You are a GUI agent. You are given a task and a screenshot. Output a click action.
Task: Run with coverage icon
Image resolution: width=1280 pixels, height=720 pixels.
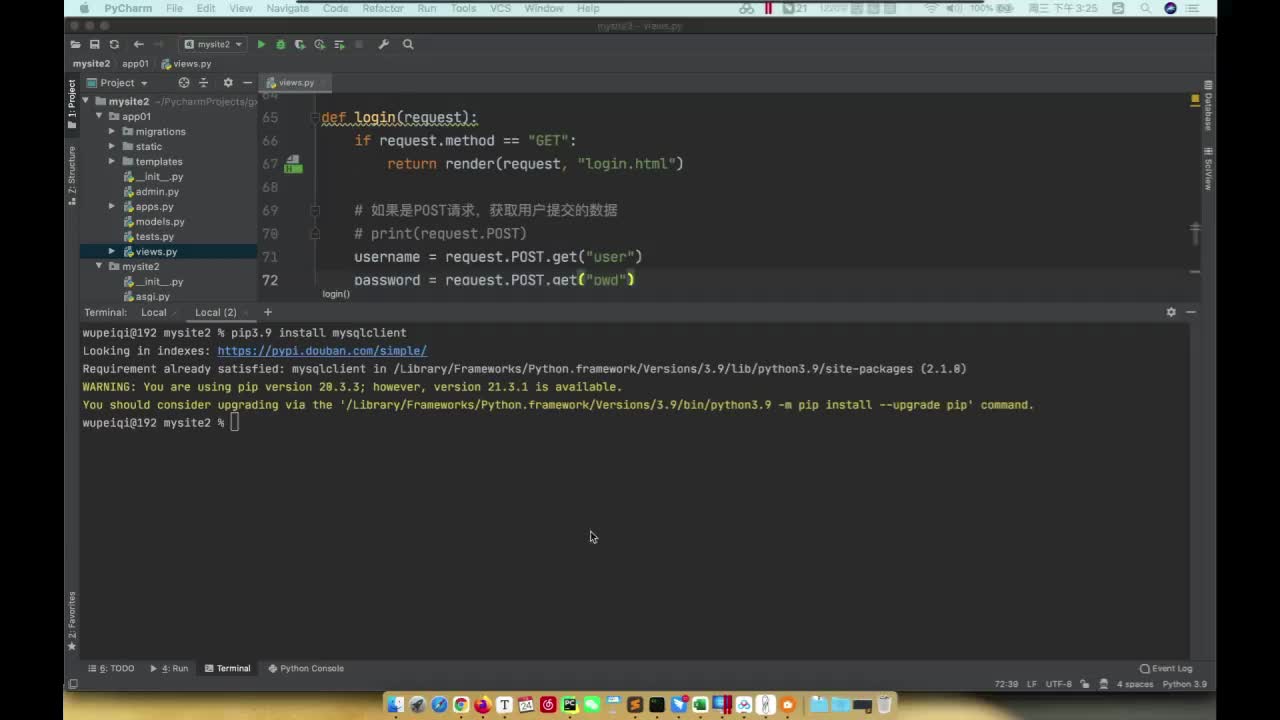300,44
